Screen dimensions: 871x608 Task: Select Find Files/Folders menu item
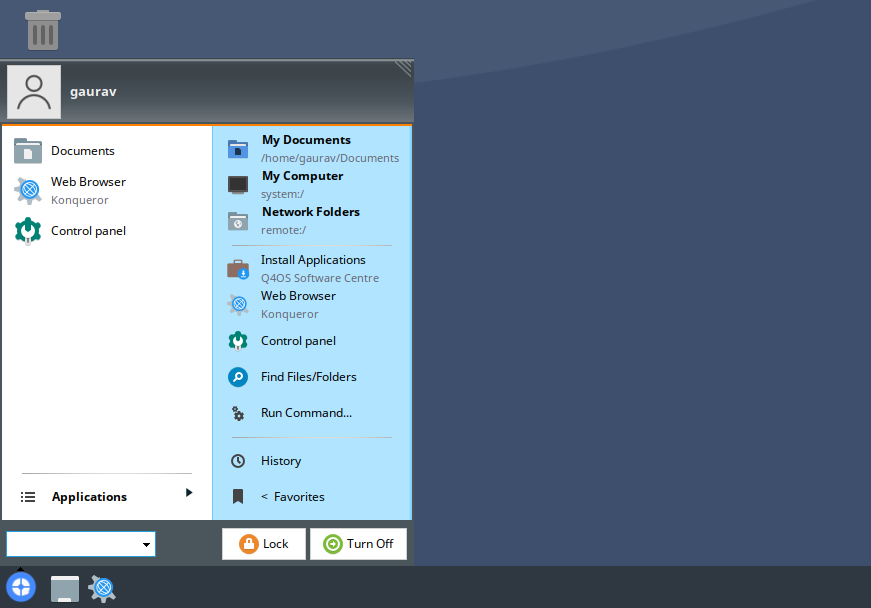tap(312, 377)
